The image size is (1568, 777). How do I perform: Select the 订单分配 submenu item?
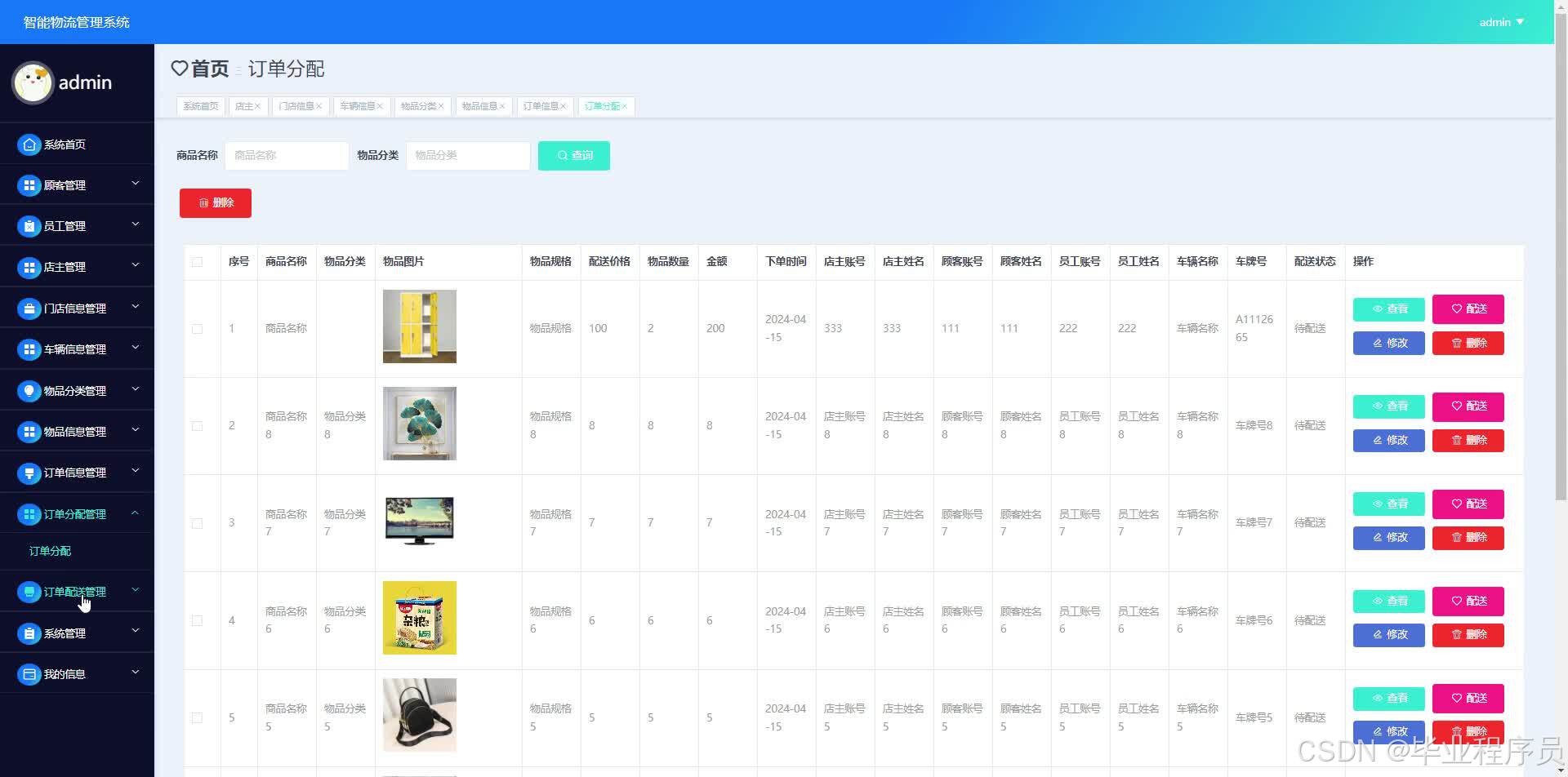pos(50,551)
